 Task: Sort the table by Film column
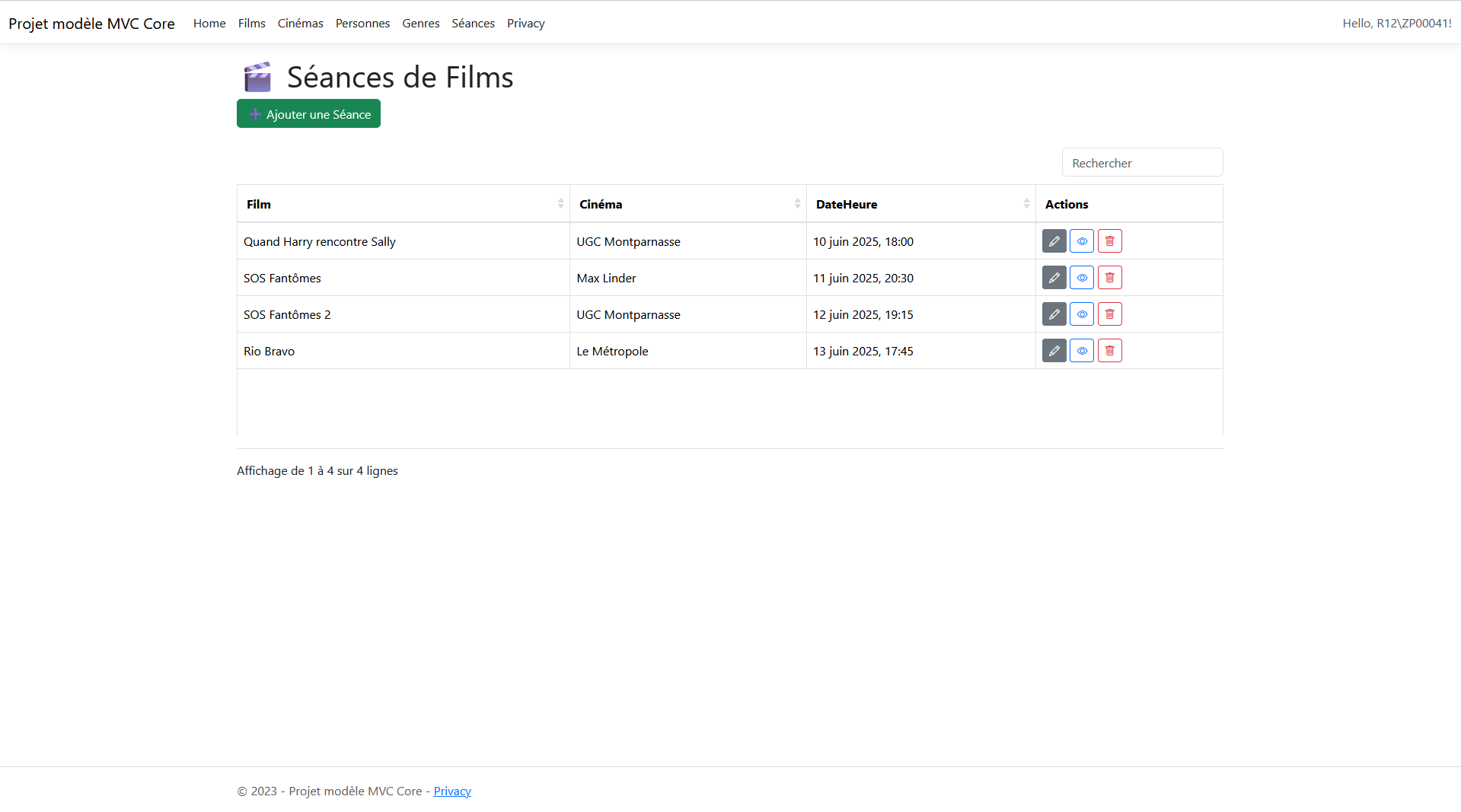pyautogui.click(x=403, y=204)
